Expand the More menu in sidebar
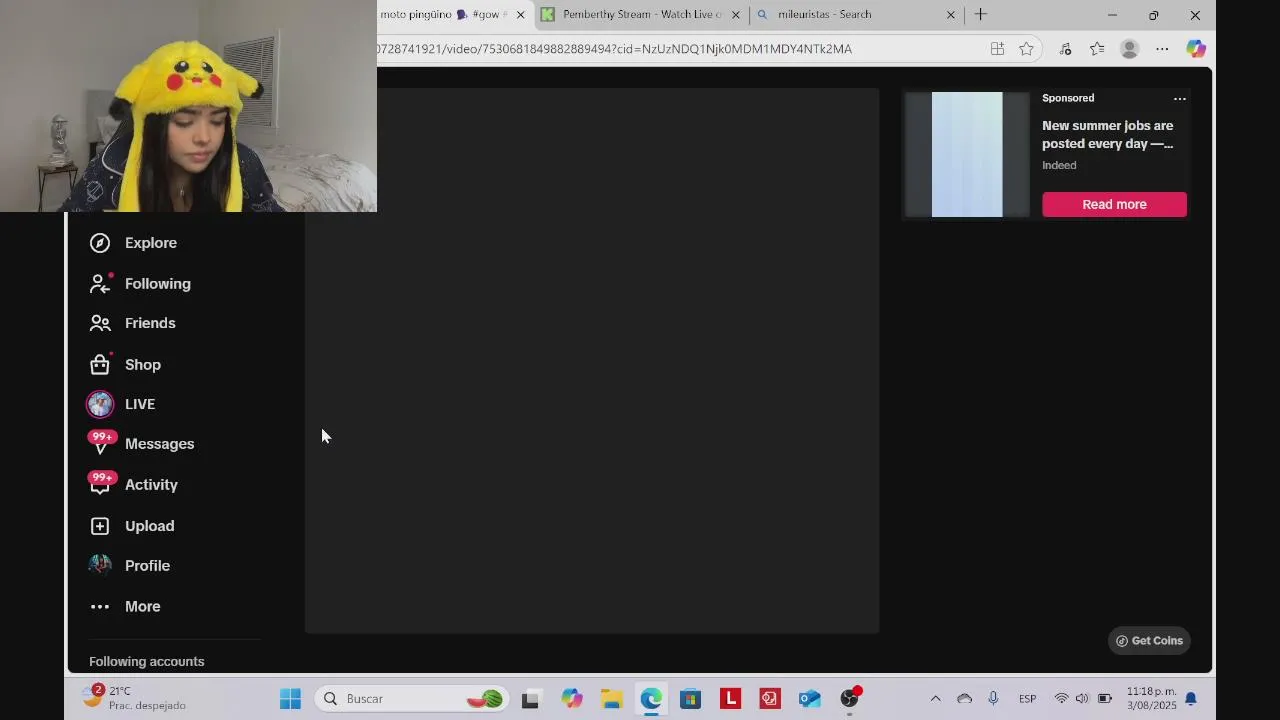 click(125, 607)
